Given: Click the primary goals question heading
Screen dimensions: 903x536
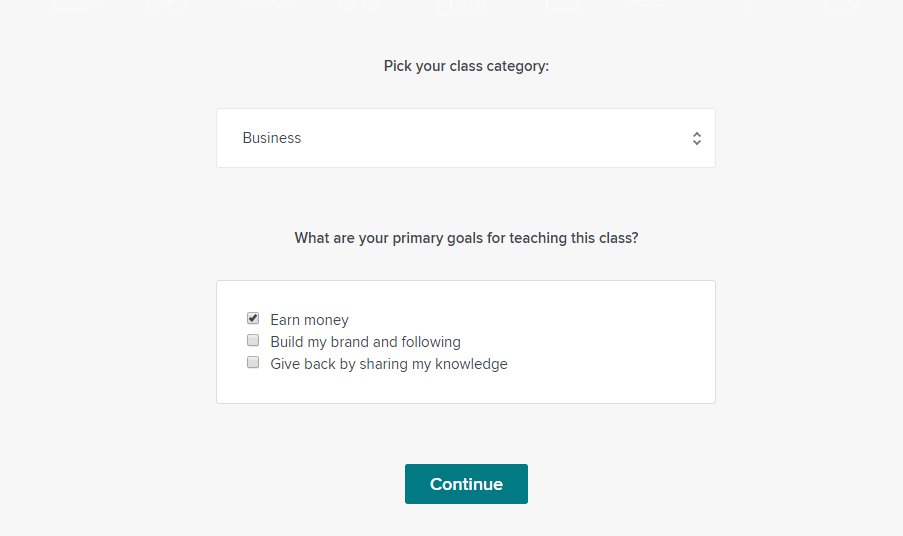Looking at the screenshot, I should tap(466, 238).
